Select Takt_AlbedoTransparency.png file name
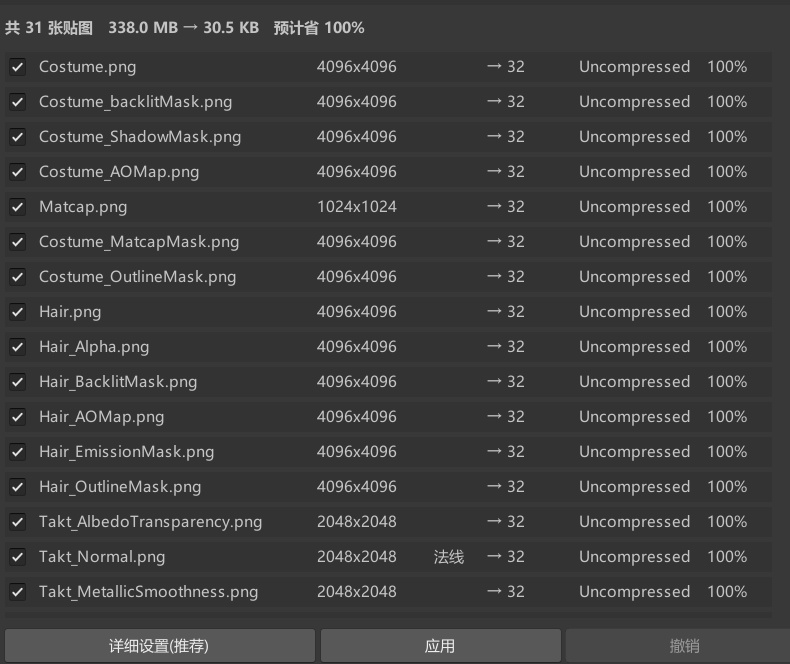 tap(151, 522)
